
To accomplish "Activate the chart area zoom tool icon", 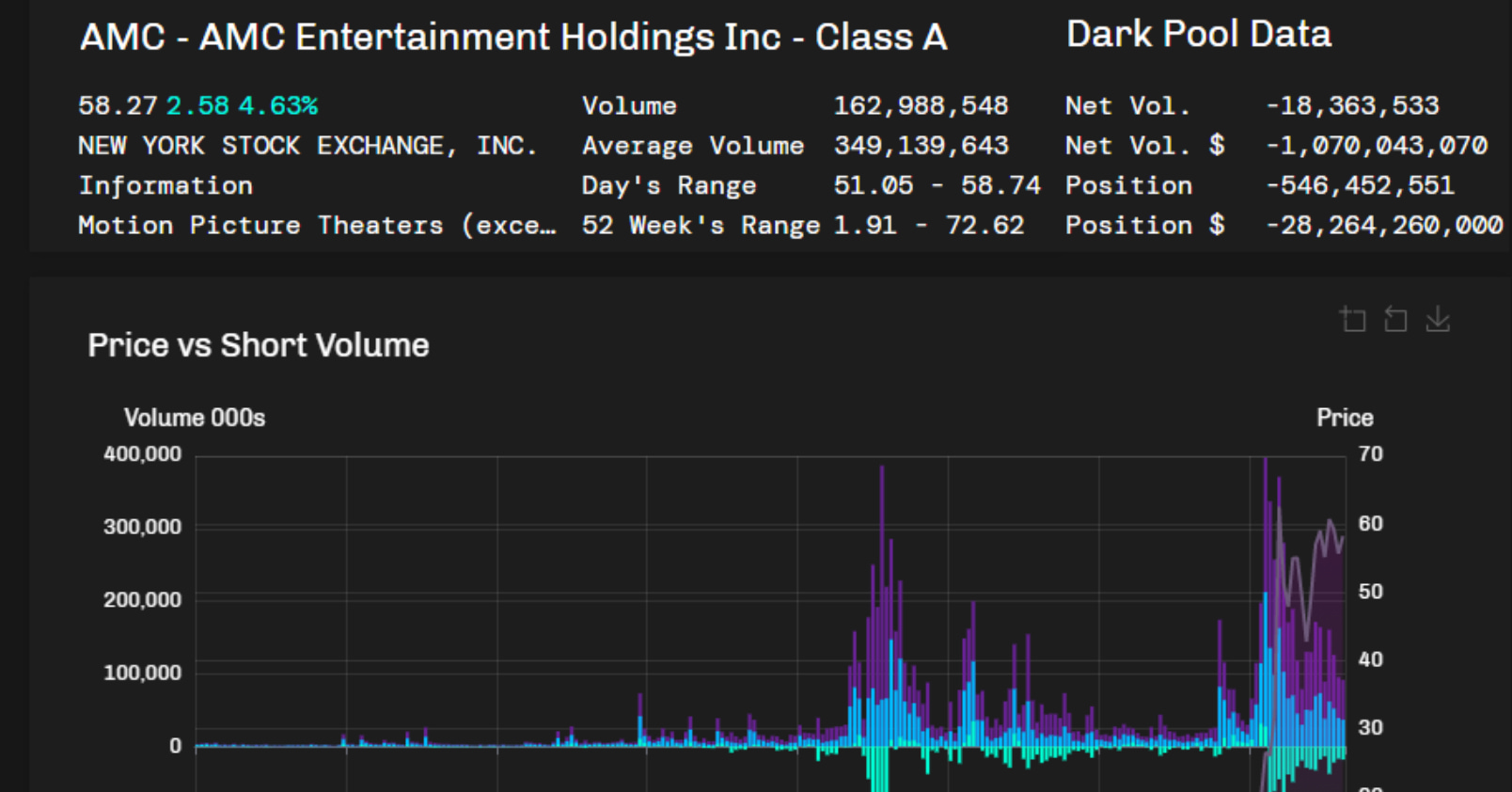I will pos(1353,320).
